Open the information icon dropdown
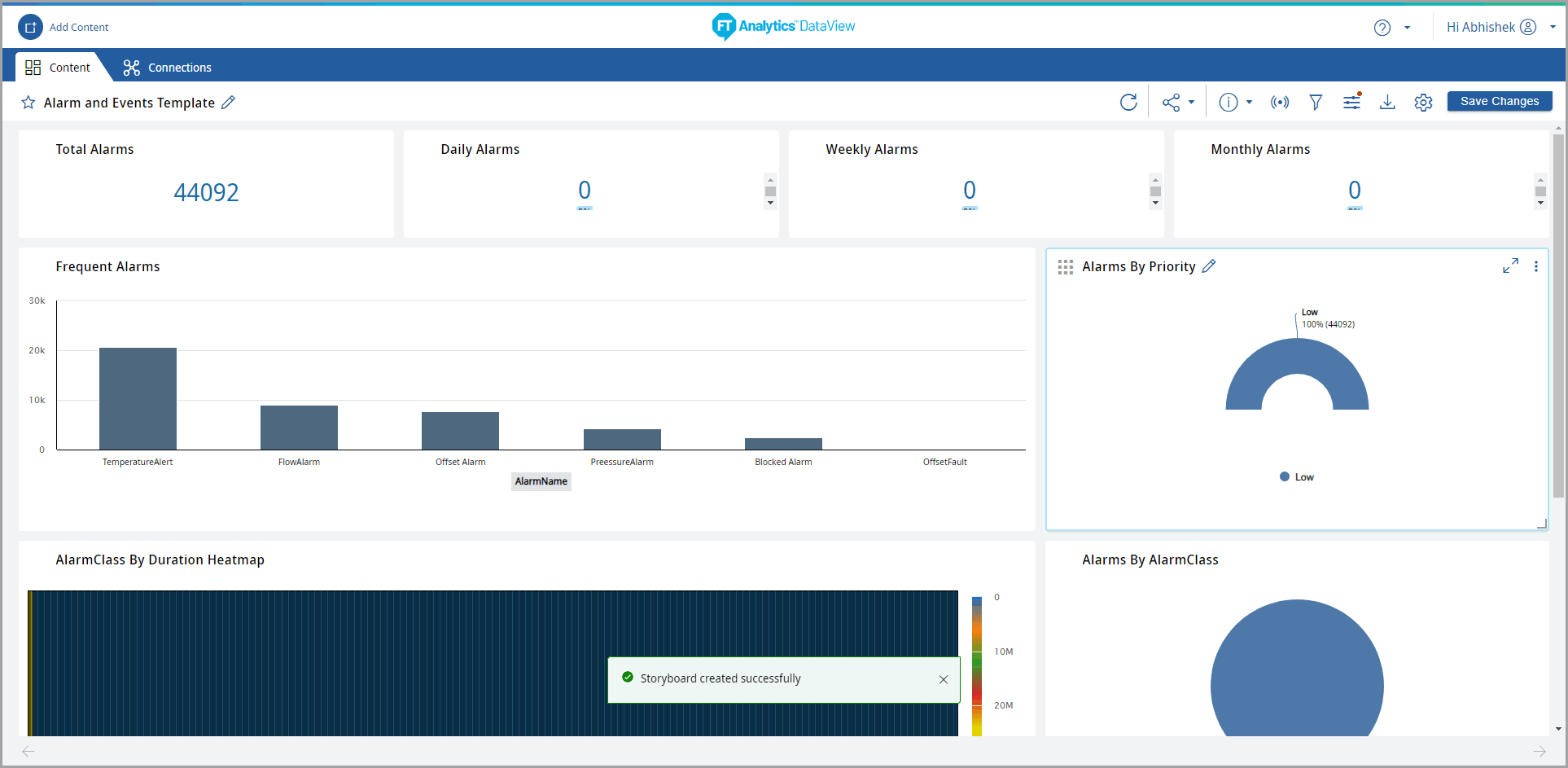The width and height of the screenshot is (1568, 768). click(1234, 102)
